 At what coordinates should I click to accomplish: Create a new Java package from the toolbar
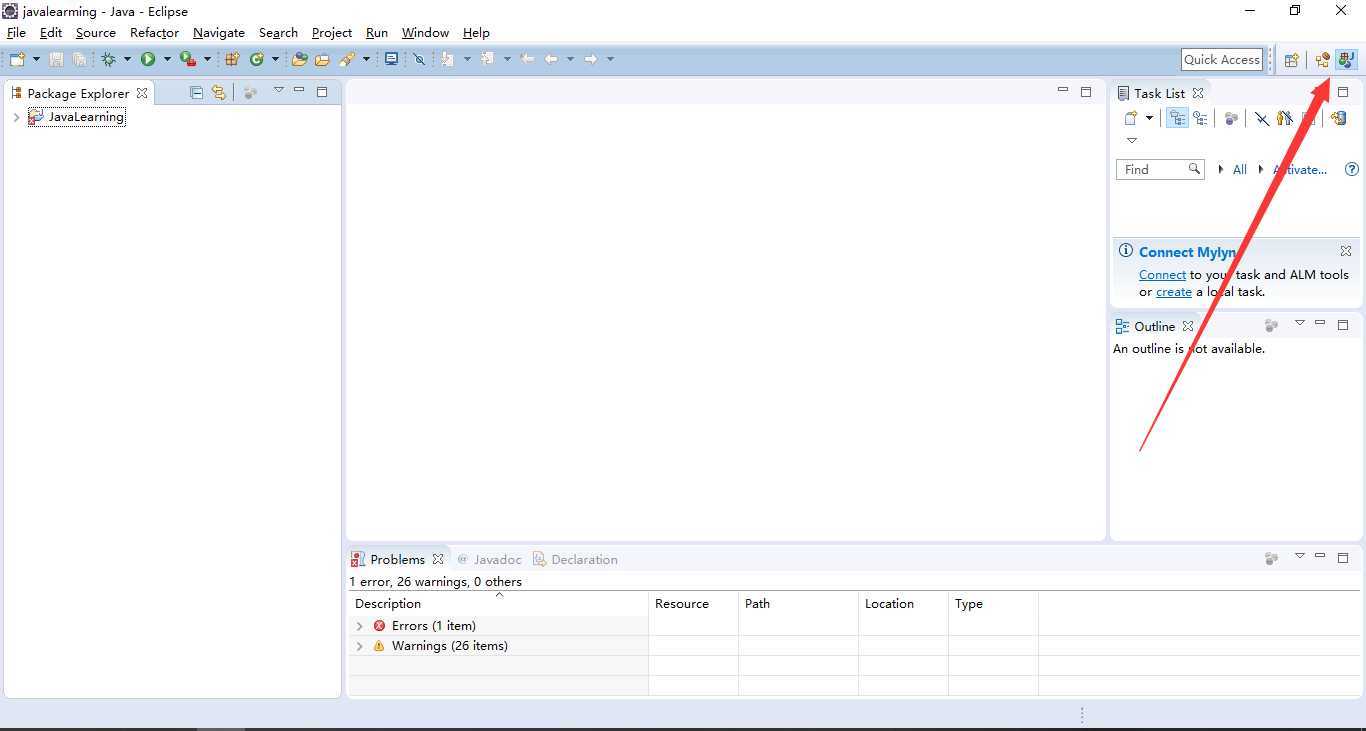tap(232, 59)
